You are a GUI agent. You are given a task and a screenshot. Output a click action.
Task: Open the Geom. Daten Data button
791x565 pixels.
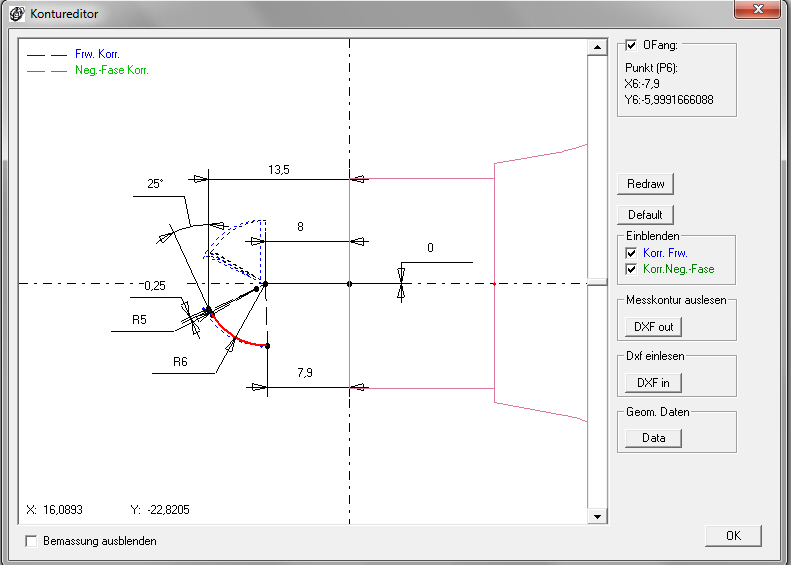653,438
